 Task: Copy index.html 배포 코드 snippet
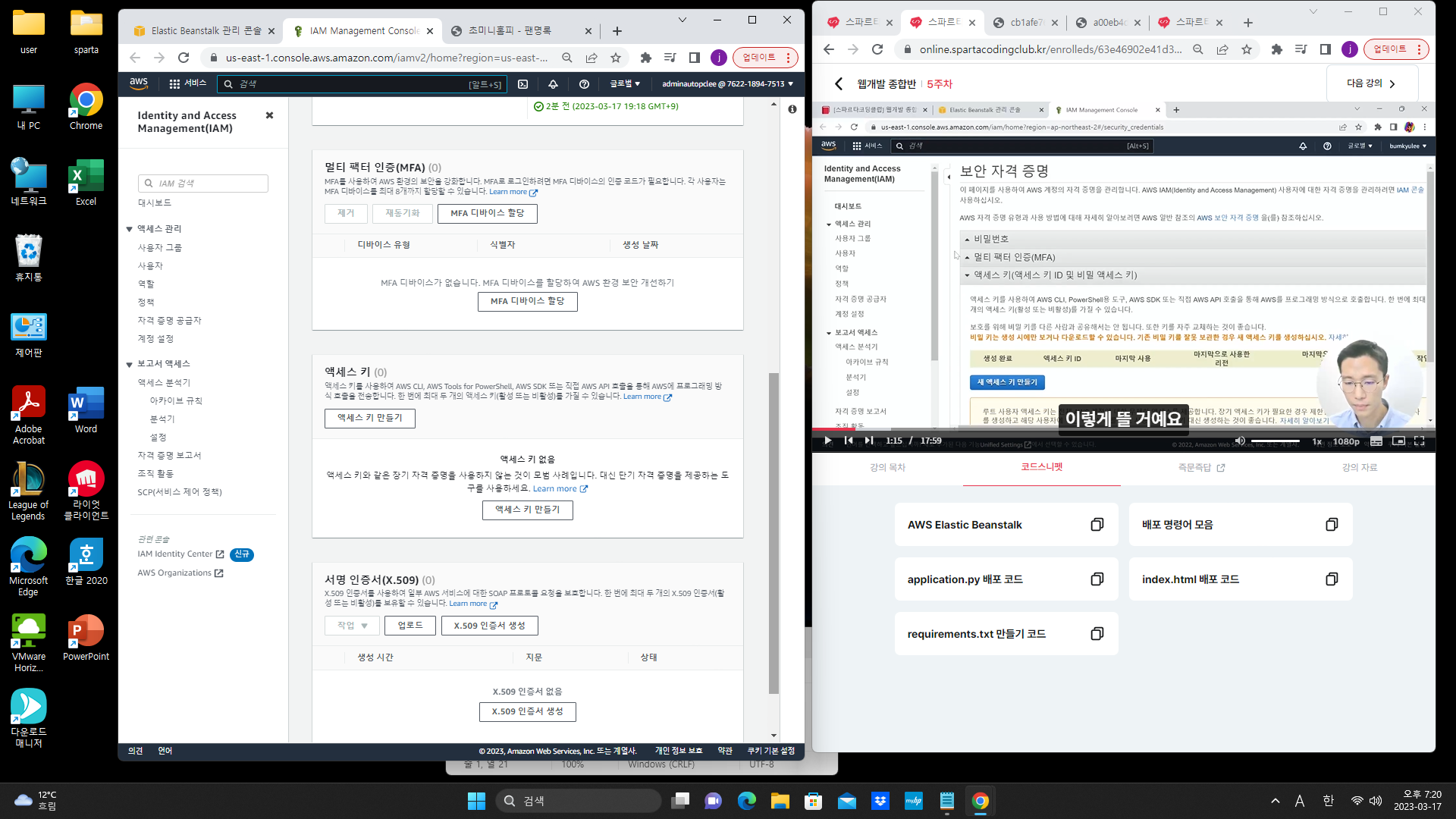tap(1332, 579)
